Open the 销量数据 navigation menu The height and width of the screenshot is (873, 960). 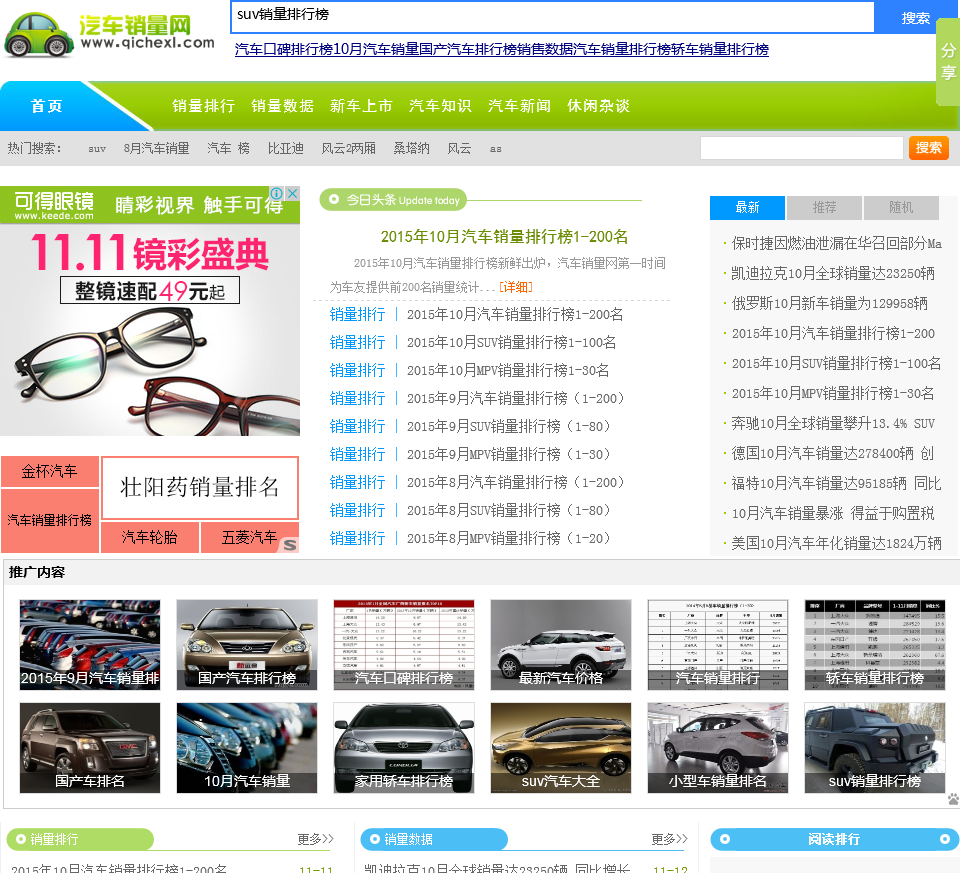coord(282,105)
